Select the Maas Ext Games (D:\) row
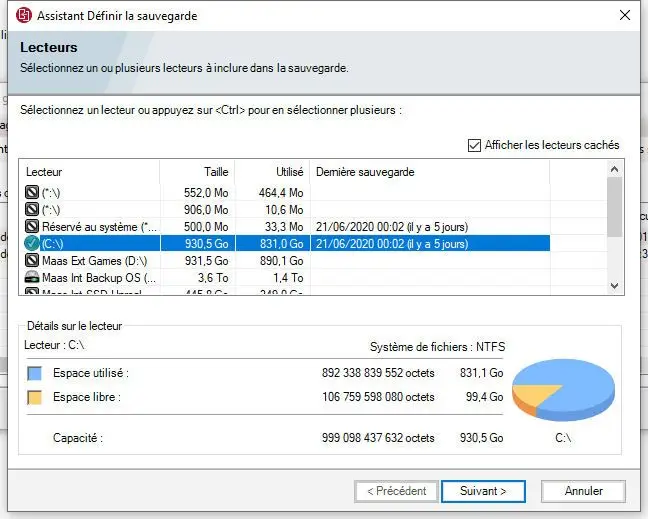The width and height of the screenshot is (648, 519). [287, 261]
